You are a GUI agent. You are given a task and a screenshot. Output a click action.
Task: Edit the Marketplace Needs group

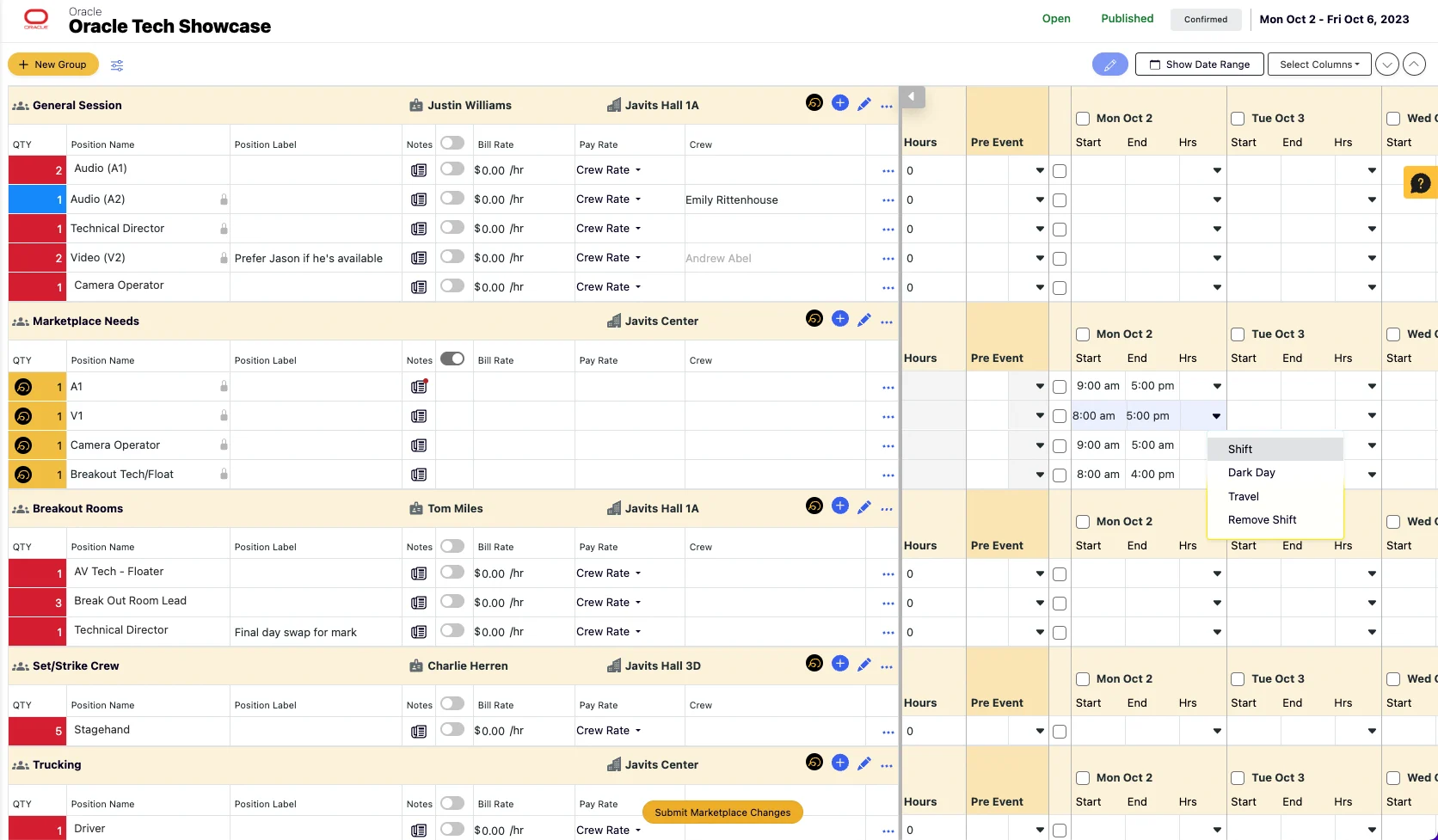coord(864,320)
